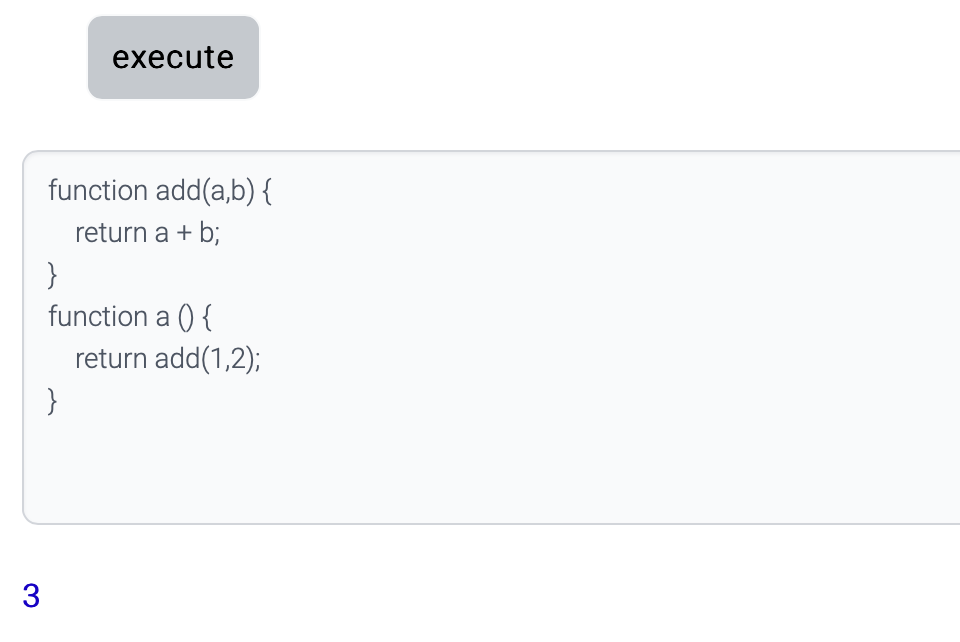The width and height of the screenshot is (960, 642).
Task: Click the word "return" before "a + b"
Action: 110,233
